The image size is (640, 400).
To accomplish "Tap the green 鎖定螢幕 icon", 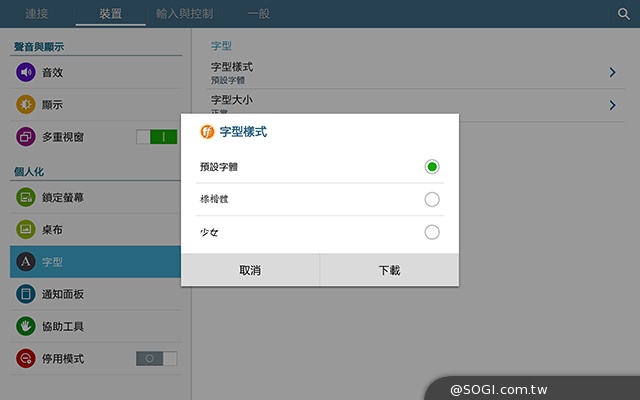I will point(26,197).
